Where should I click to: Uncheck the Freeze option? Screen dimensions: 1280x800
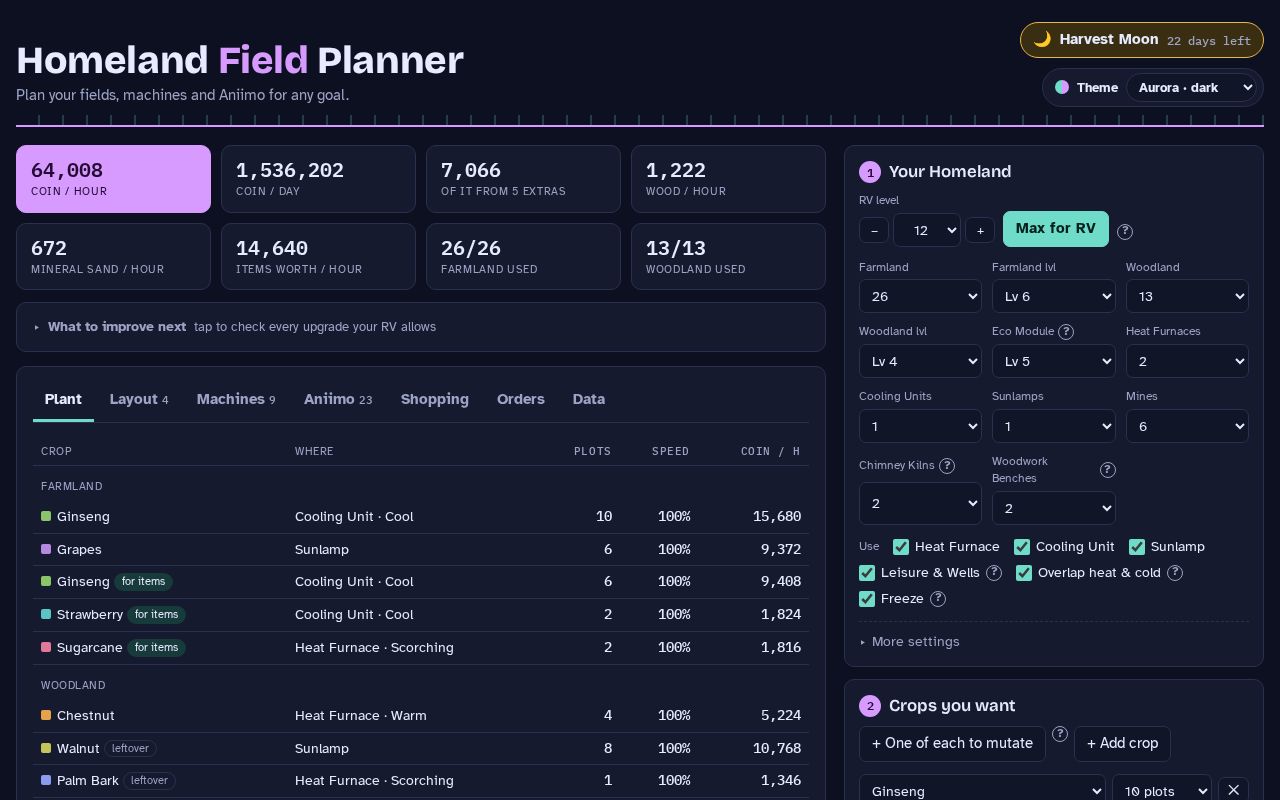coord(867,599)
